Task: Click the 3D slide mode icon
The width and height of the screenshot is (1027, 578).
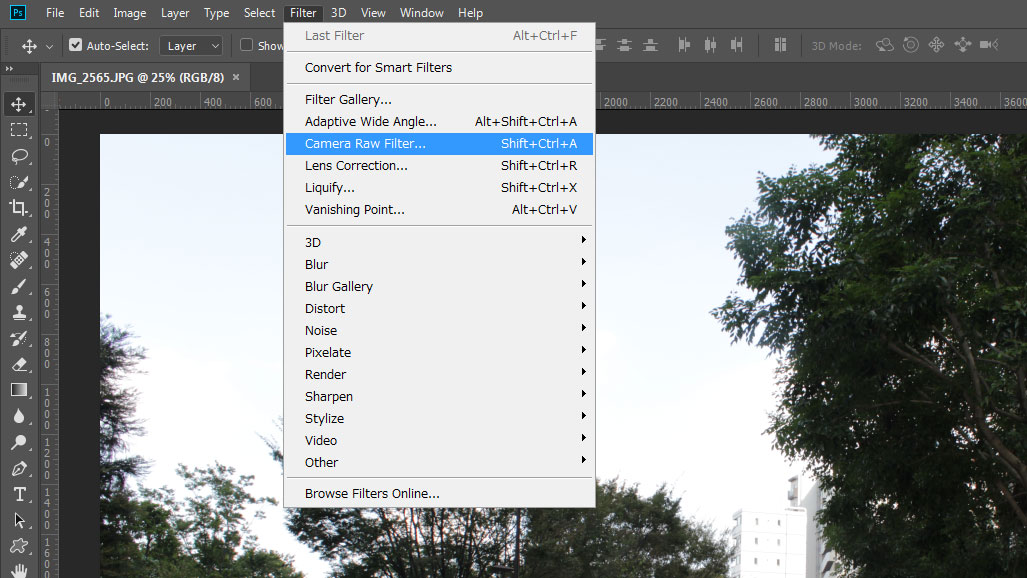Action: (x=963, y=45)
